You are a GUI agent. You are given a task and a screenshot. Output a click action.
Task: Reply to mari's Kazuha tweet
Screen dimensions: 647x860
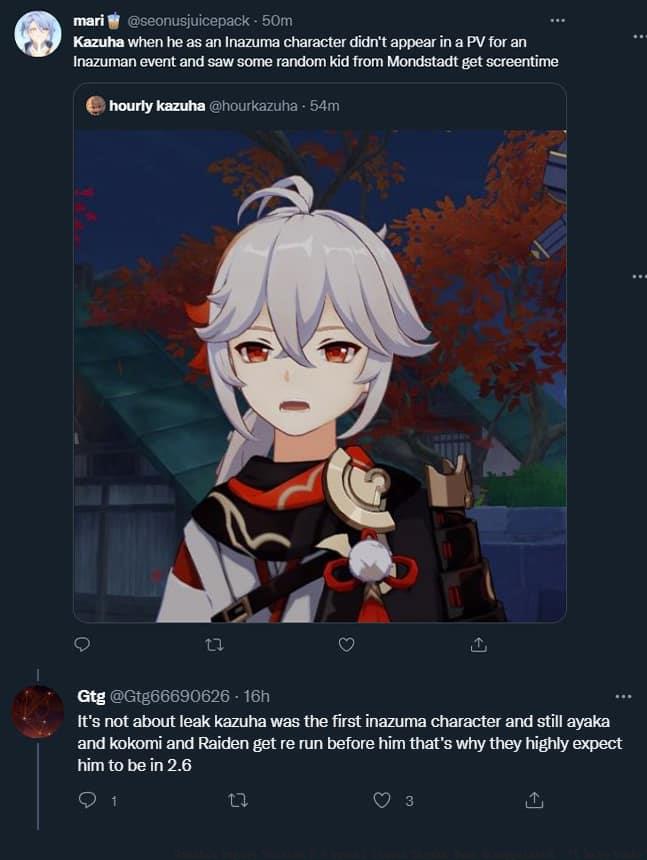click(x=82, y=644)
